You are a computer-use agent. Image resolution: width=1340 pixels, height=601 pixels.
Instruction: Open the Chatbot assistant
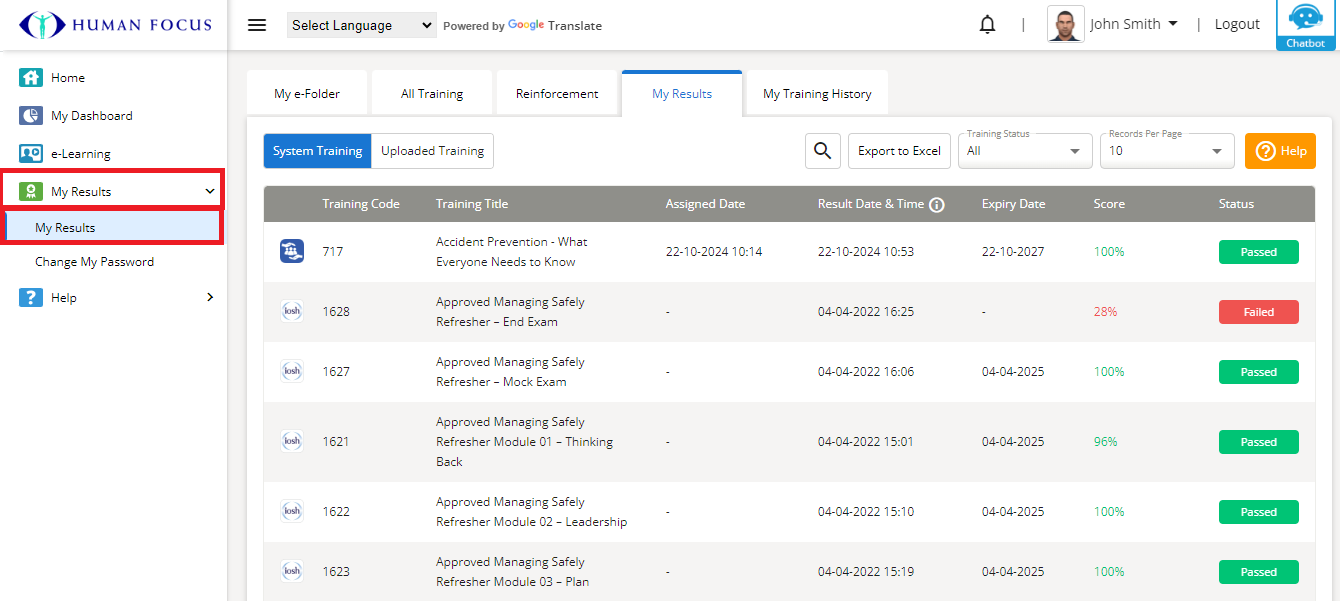1306,25
